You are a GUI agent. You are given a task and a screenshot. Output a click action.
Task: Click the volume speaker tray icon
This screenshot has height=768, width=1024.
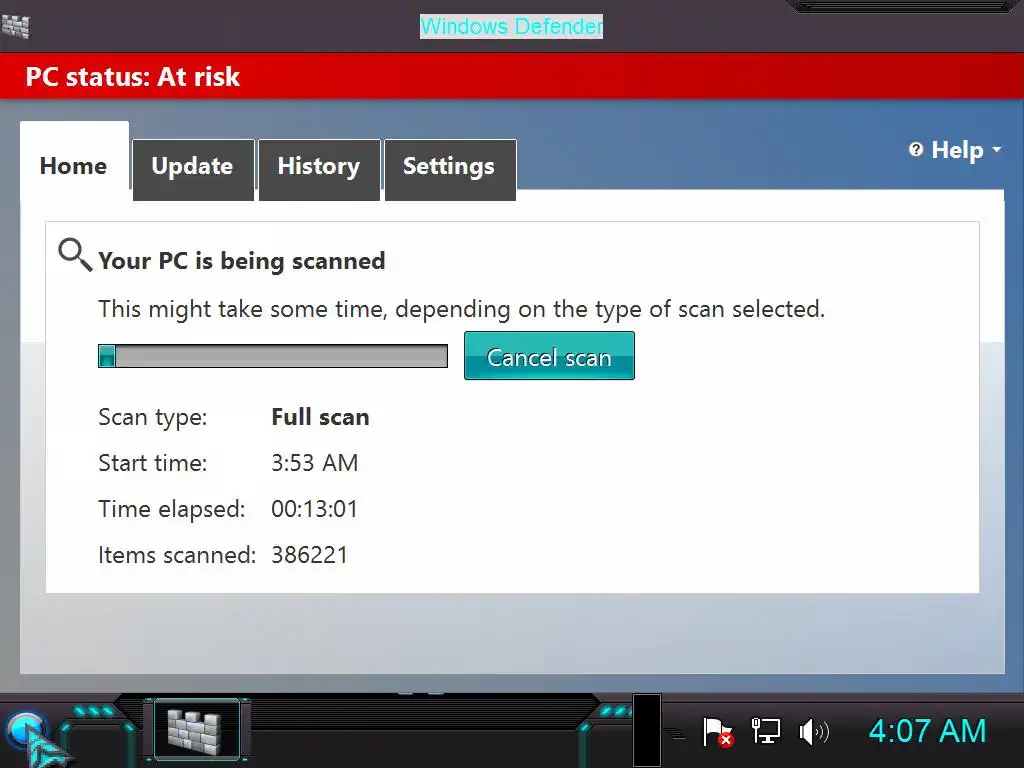[814, 731]
